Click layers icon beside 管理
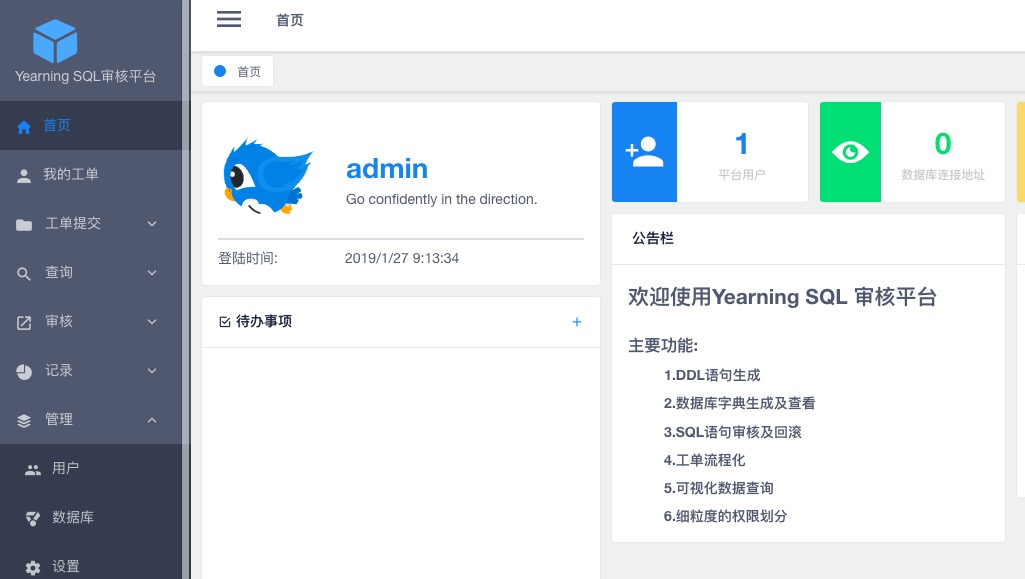Image resolution: width=1025 pixels, height=579 pixels. pyautogui.click(x=24, y=420)
